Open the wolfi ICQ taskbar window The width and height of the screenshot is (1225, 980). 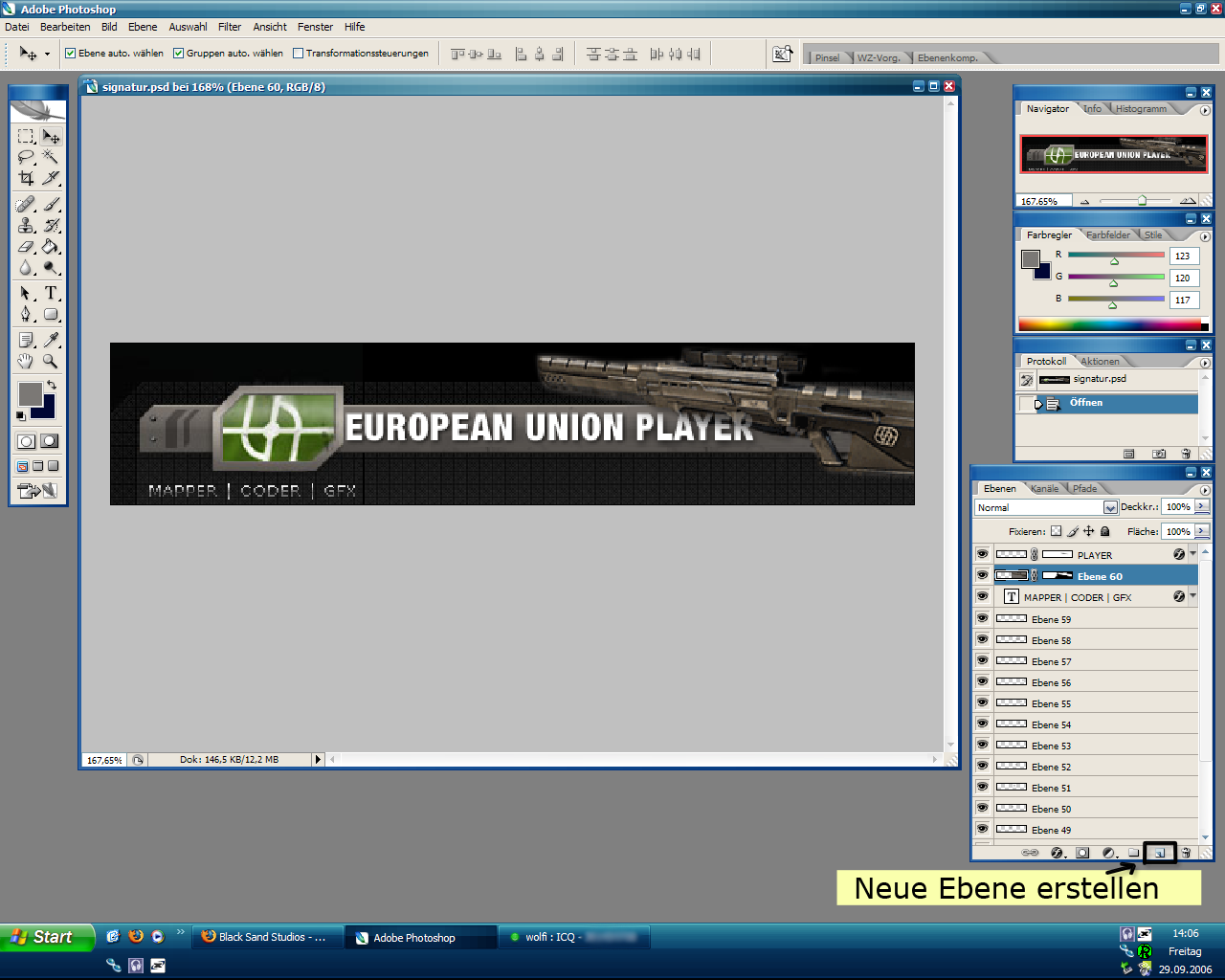click(573, 937)
